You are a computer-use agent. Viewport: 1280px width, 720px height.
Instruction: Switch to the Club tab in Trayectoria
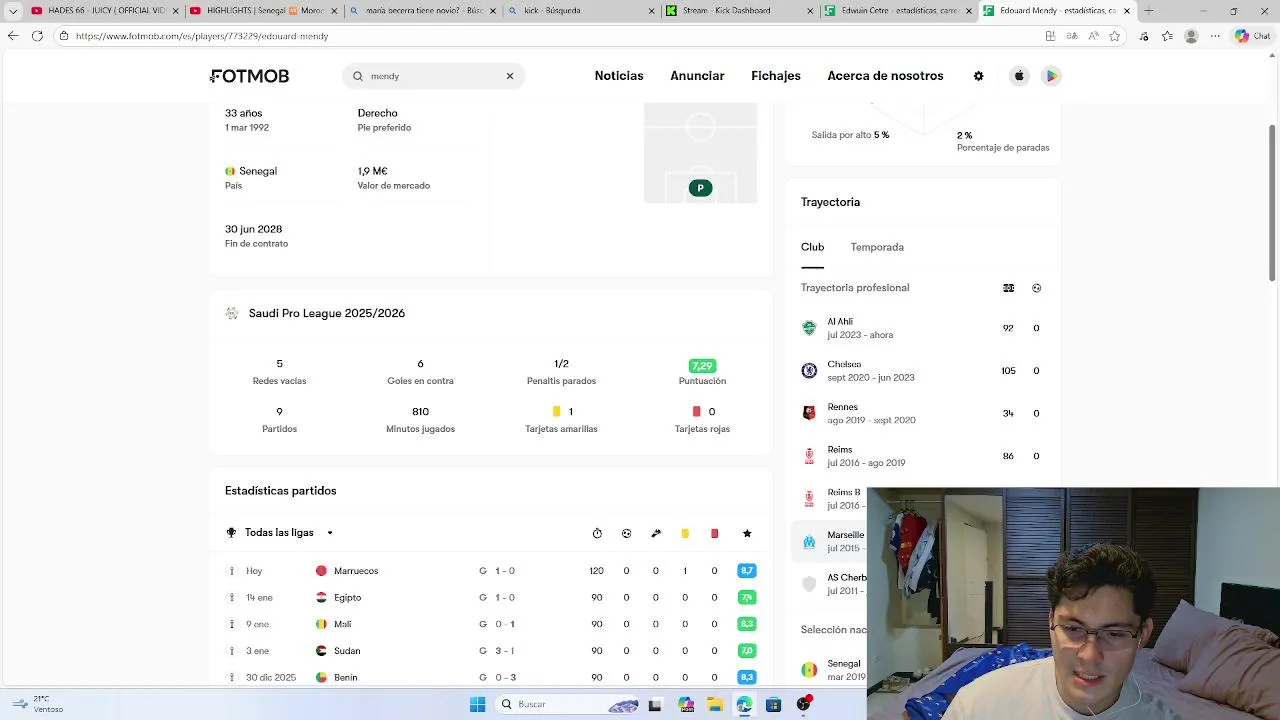pyautogui.click(x=812, y=247)
